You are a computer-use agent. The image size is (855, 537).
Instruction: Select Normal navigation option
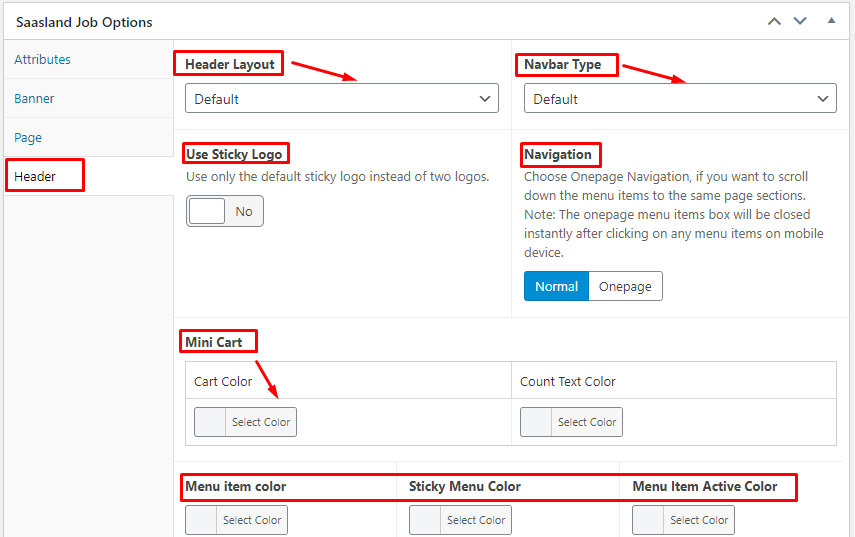tap(556, 286)
